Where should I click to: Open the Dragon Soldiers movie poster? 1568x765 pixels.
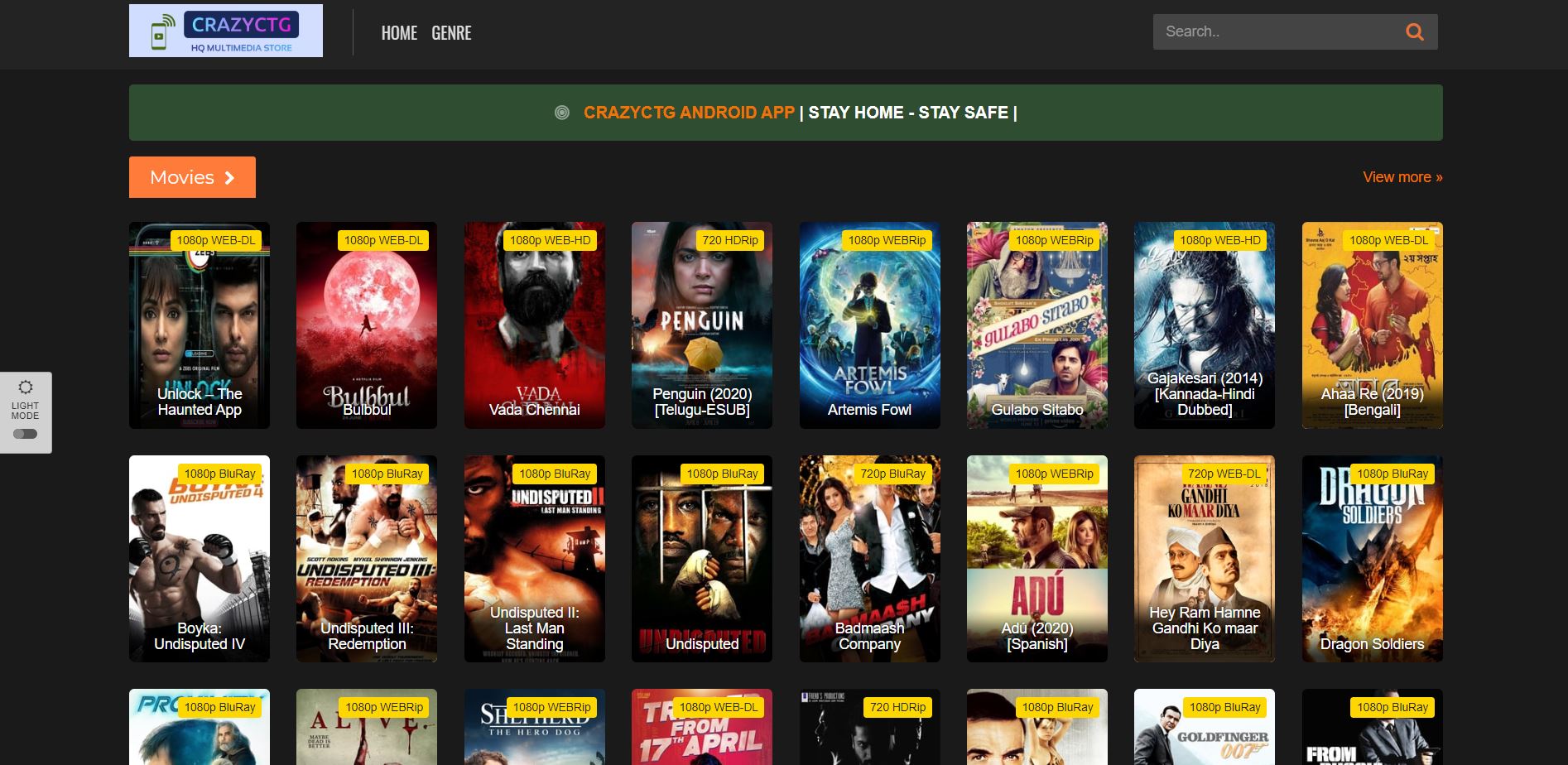click(x=1372, y=559)
